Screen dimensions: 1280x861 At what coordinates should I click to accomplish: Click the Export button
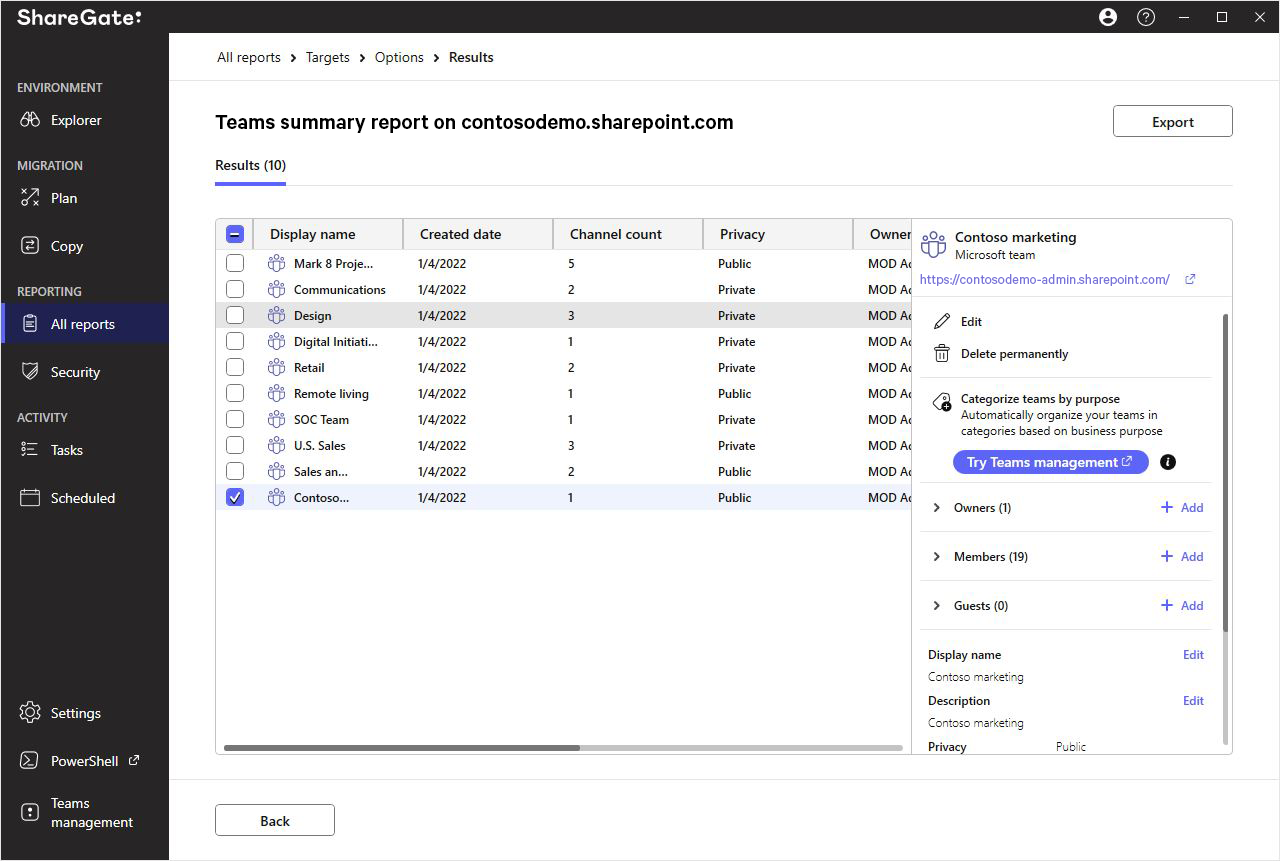(1172, 122)
